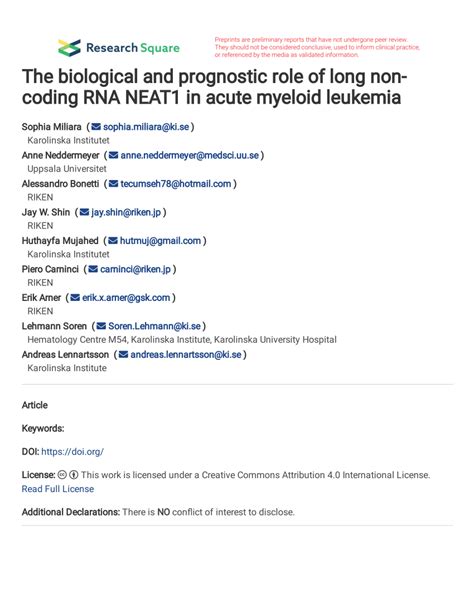
Task: Click the Research Square logo icon
Action: (x=69, y=48)
